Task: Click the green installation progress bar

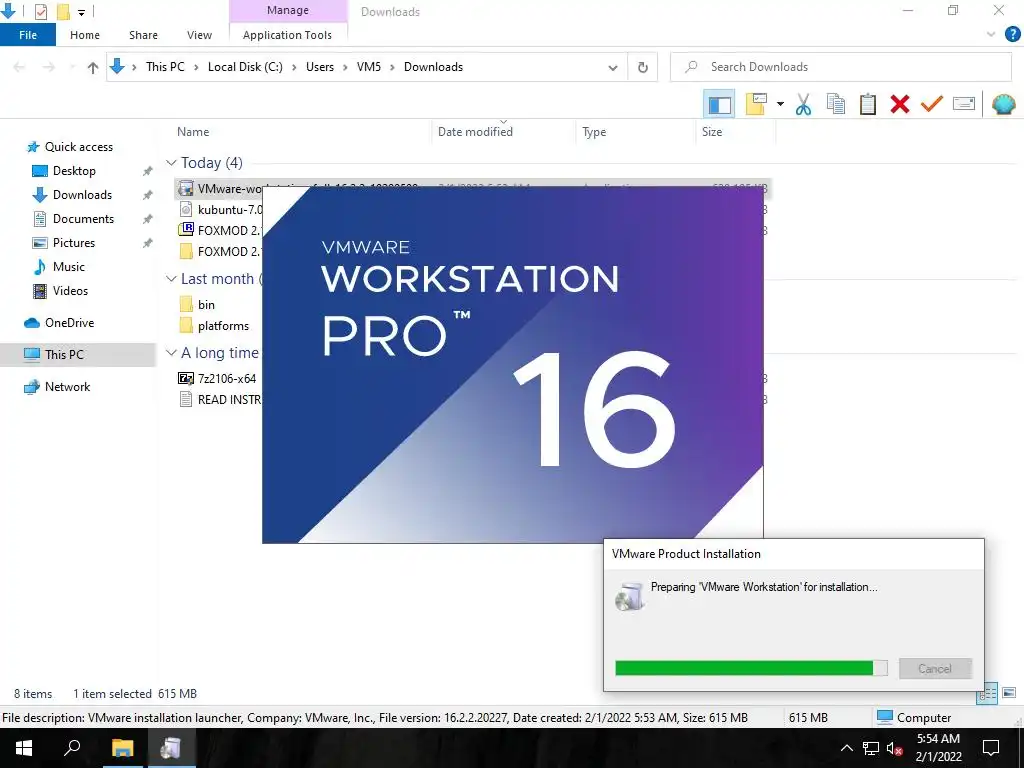Action: pyautogui.click(x=751, y=668)
